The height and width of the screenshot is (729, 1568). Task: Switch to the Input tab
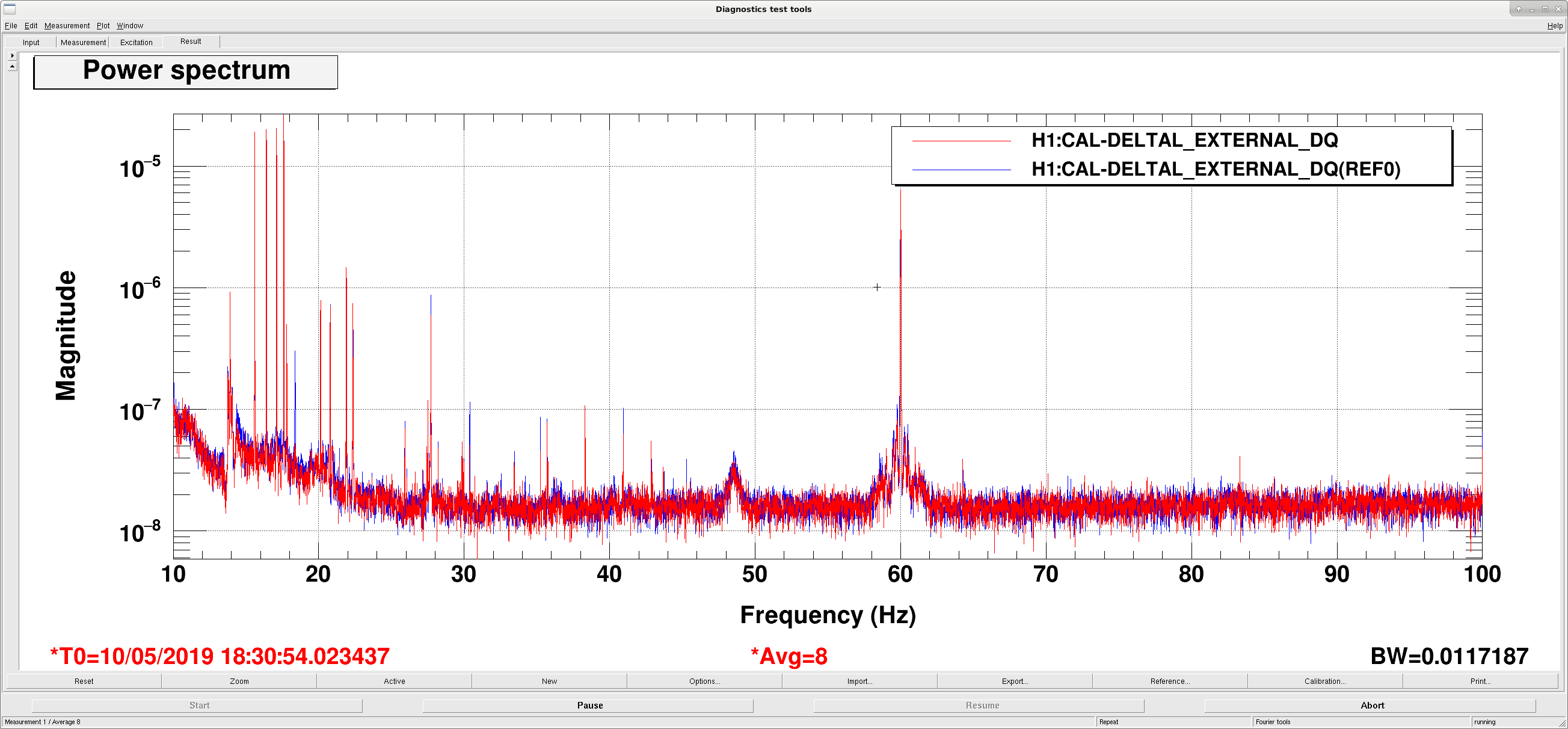pyautogui.click(x=31, y=42)
